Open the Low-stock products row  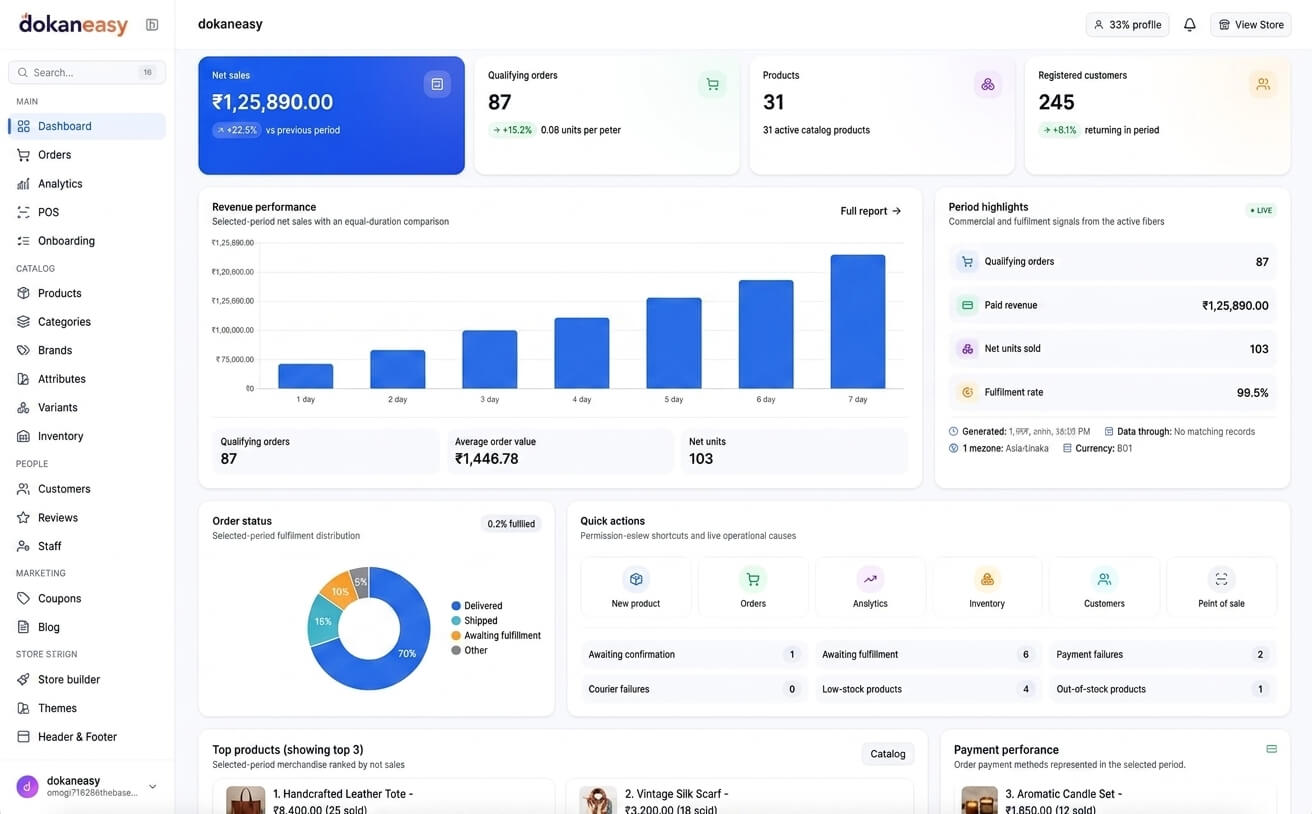tap(928, 689)
